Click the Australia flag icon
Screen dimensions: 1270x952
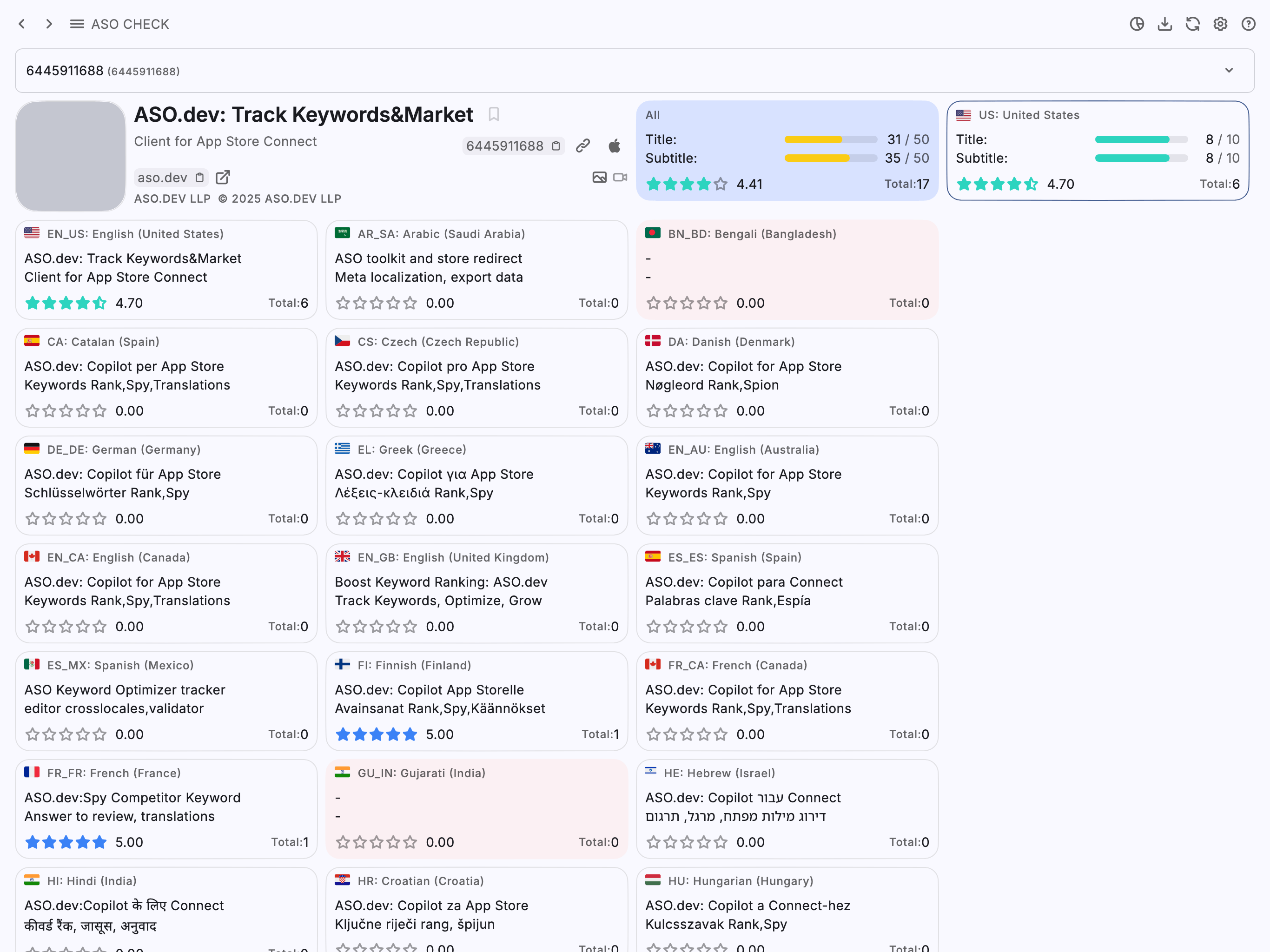pos(653,449)
